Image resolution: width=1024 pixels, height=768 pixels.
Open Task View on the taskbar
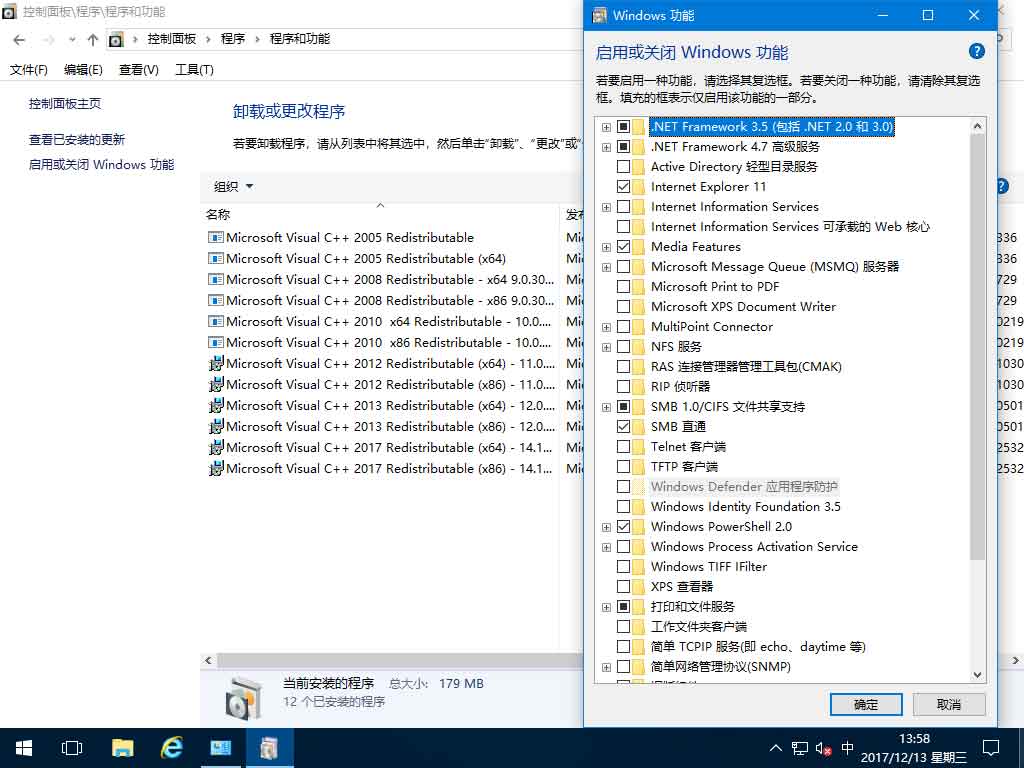(72, 748)
